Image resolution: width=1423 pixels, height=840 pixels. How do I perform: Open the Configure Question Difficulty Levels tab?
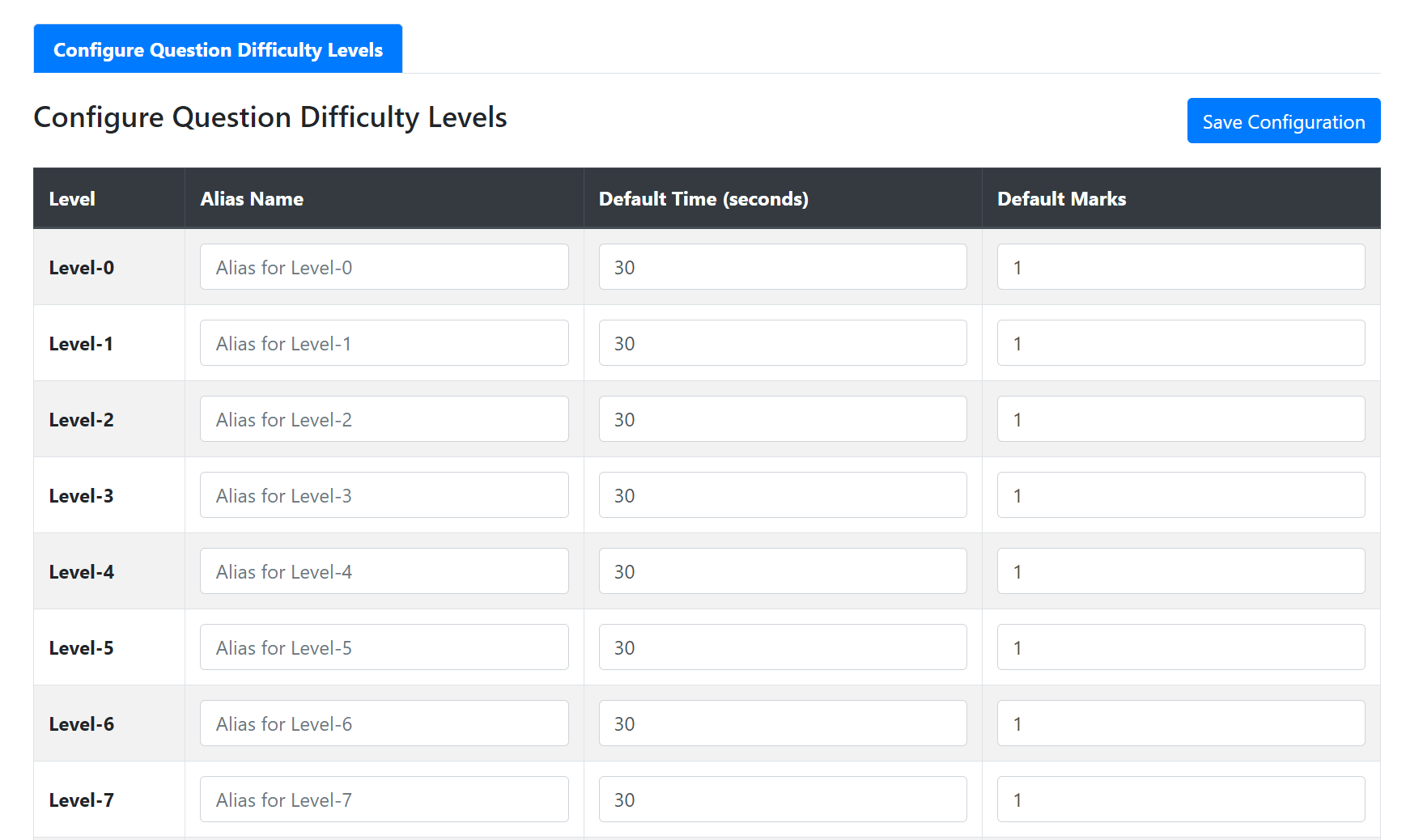click(218, 49)
